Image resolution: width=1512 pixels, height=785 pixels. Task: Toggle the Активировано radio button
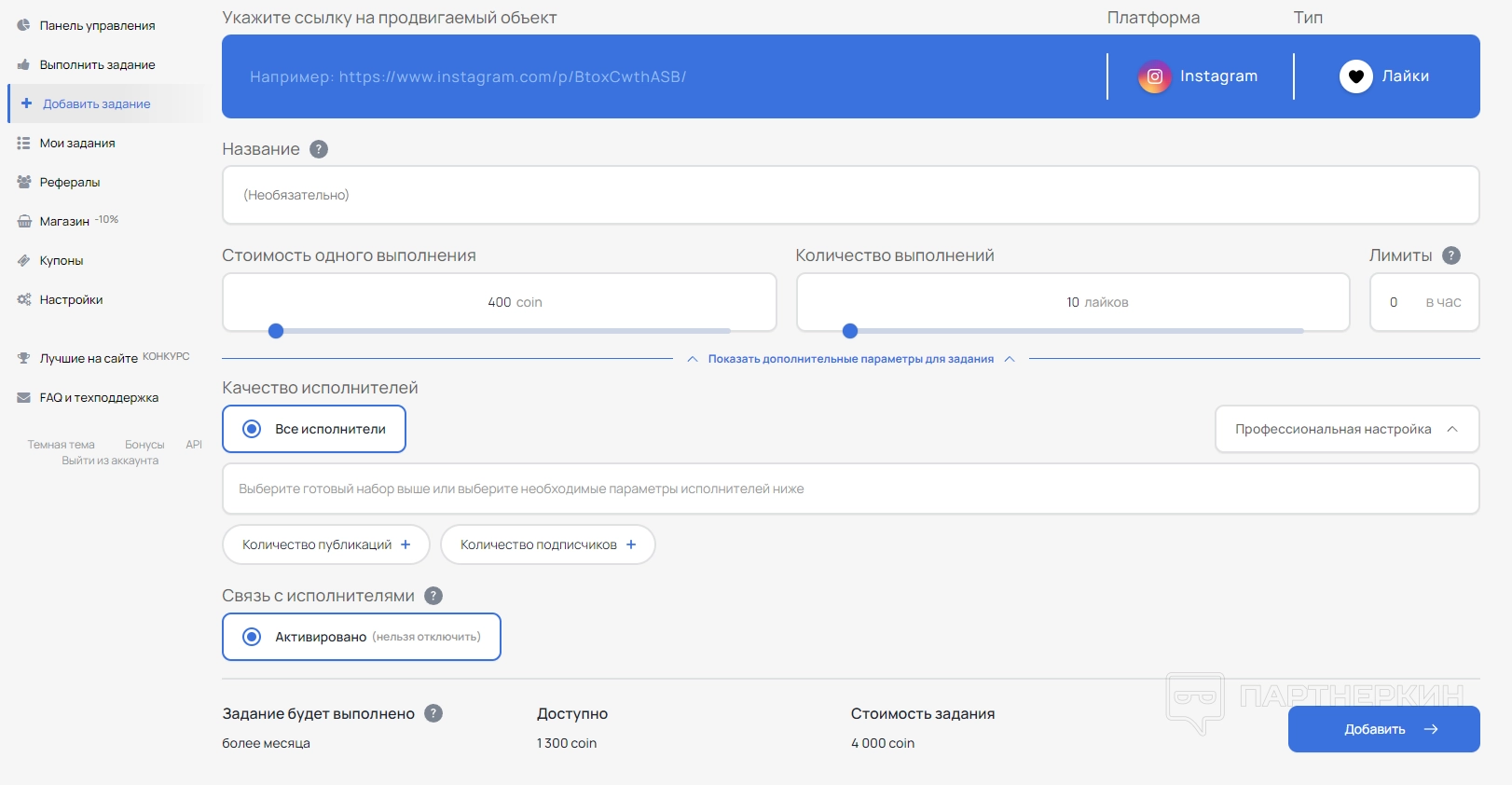coord(252,637)
